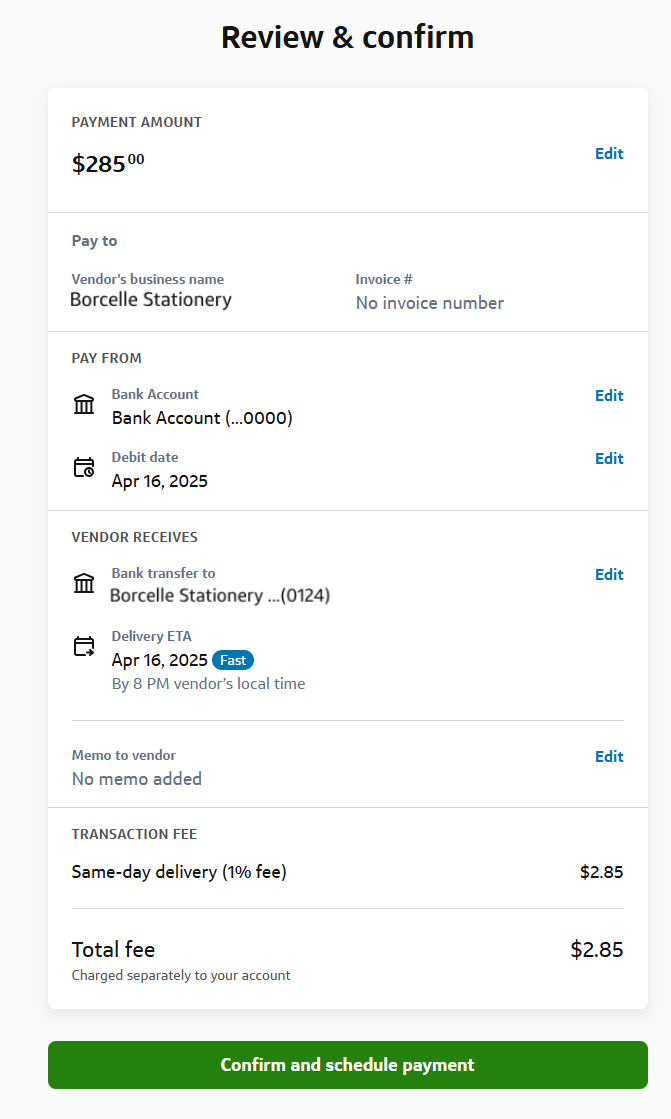Edit the vendor's bank transfer details
This screenshot has height=1119, width=671.
coord(609,575)
